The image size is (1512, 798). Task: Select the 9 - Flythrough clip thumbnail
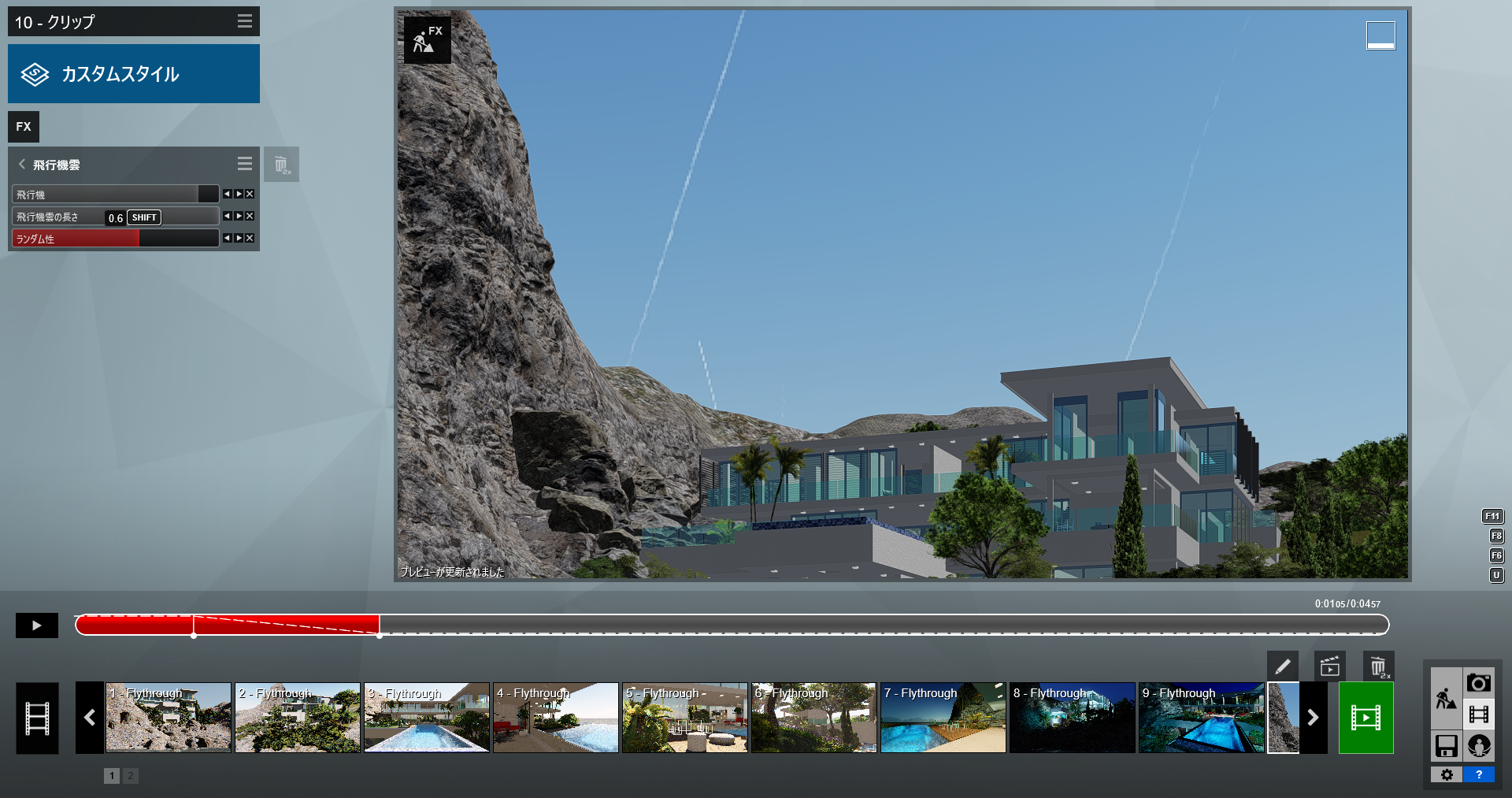(1202, 718)
